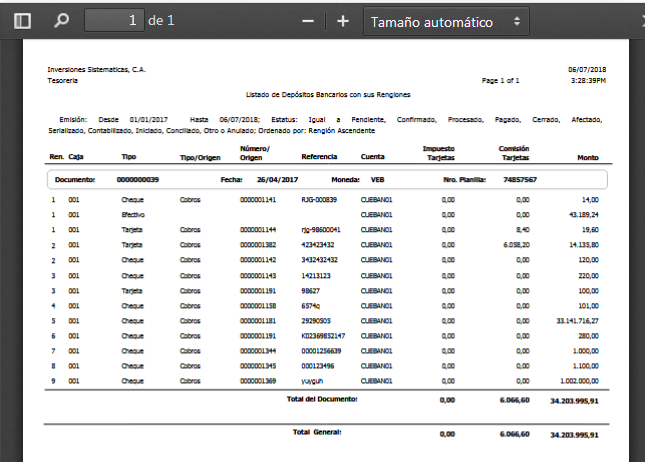Click the page number input field
This screenshot has width=645, height=462.
tap(113, 20)
